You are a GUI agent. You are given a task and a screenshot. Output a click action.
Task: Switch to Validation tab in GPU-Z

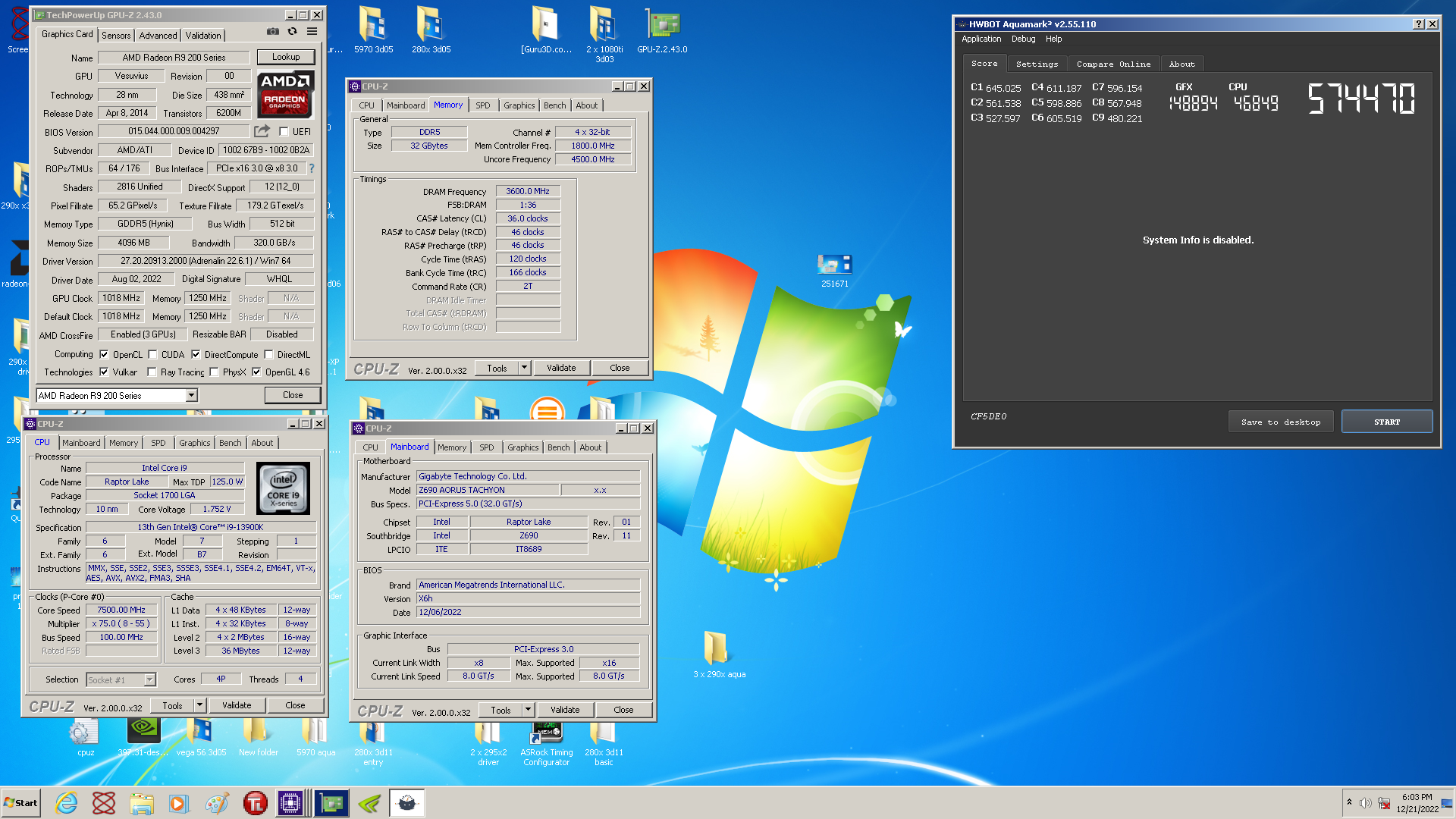pos(203,35)
